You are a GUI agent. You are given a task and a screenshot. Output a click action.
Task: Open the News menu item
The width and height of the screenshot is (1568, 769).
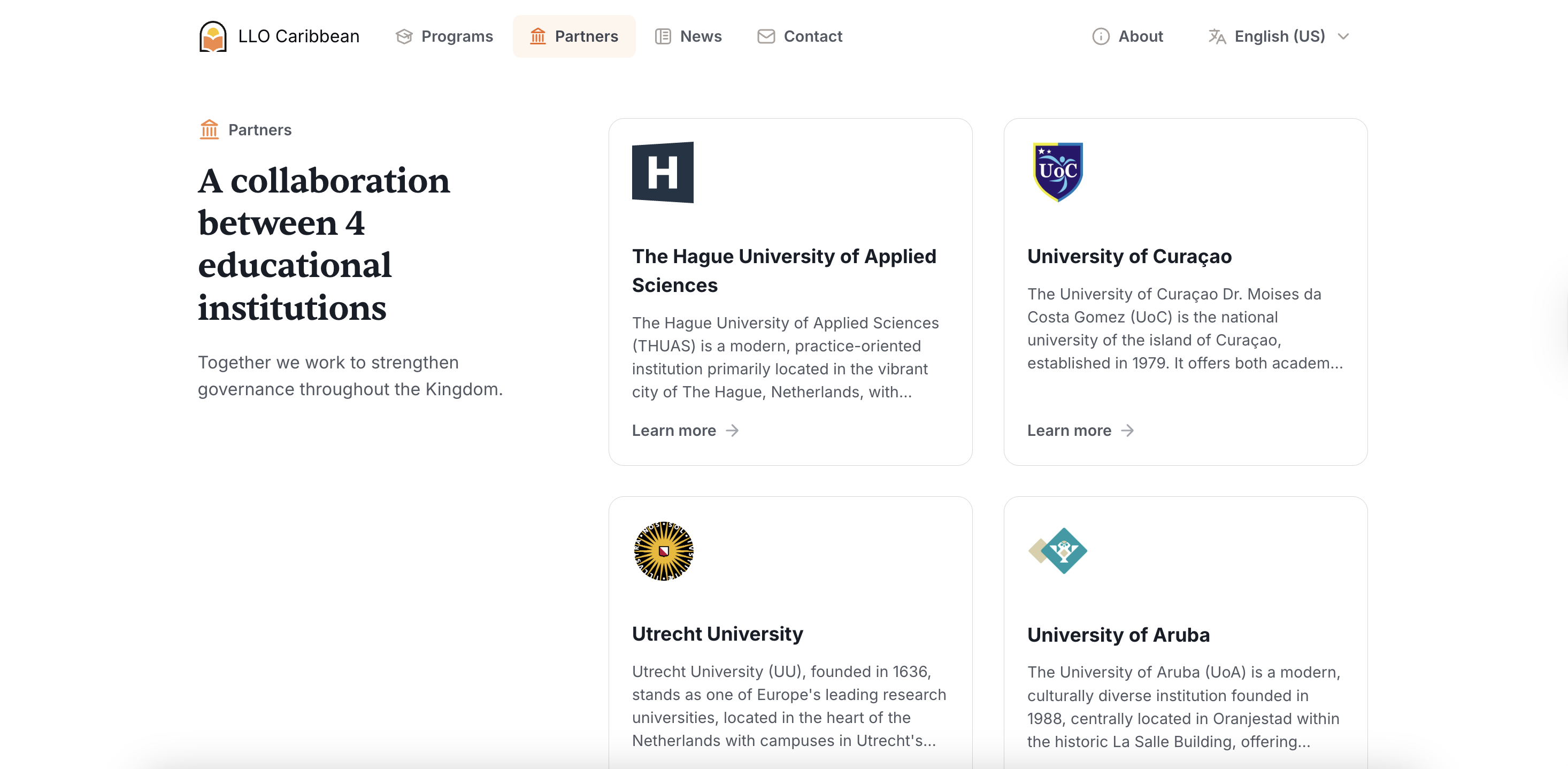(700, 36)
